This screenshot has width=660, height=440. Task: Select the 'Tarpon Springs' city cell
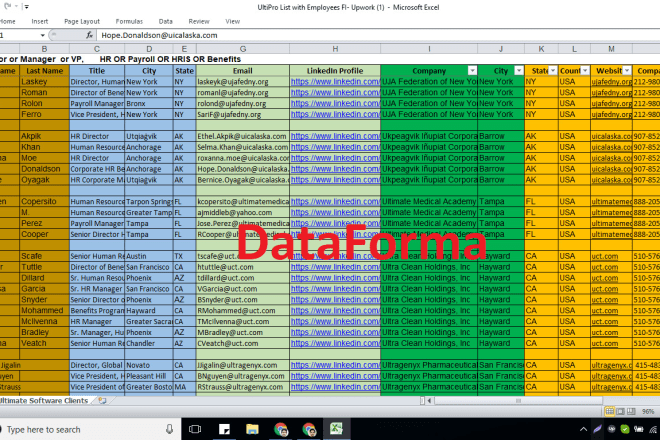tap(149, 202)
